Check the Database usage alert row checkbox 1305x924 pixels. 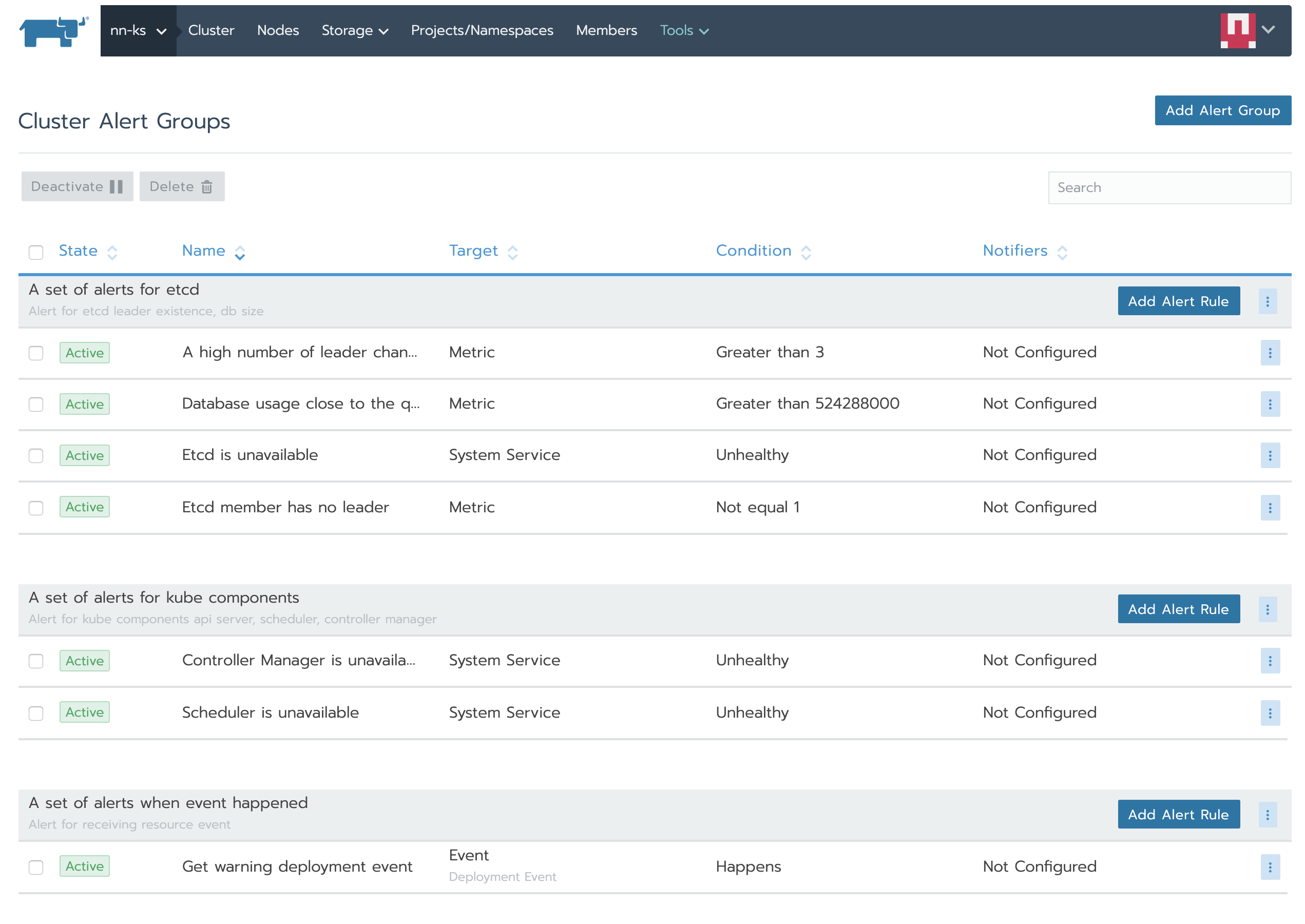click(x=36, y=405)
